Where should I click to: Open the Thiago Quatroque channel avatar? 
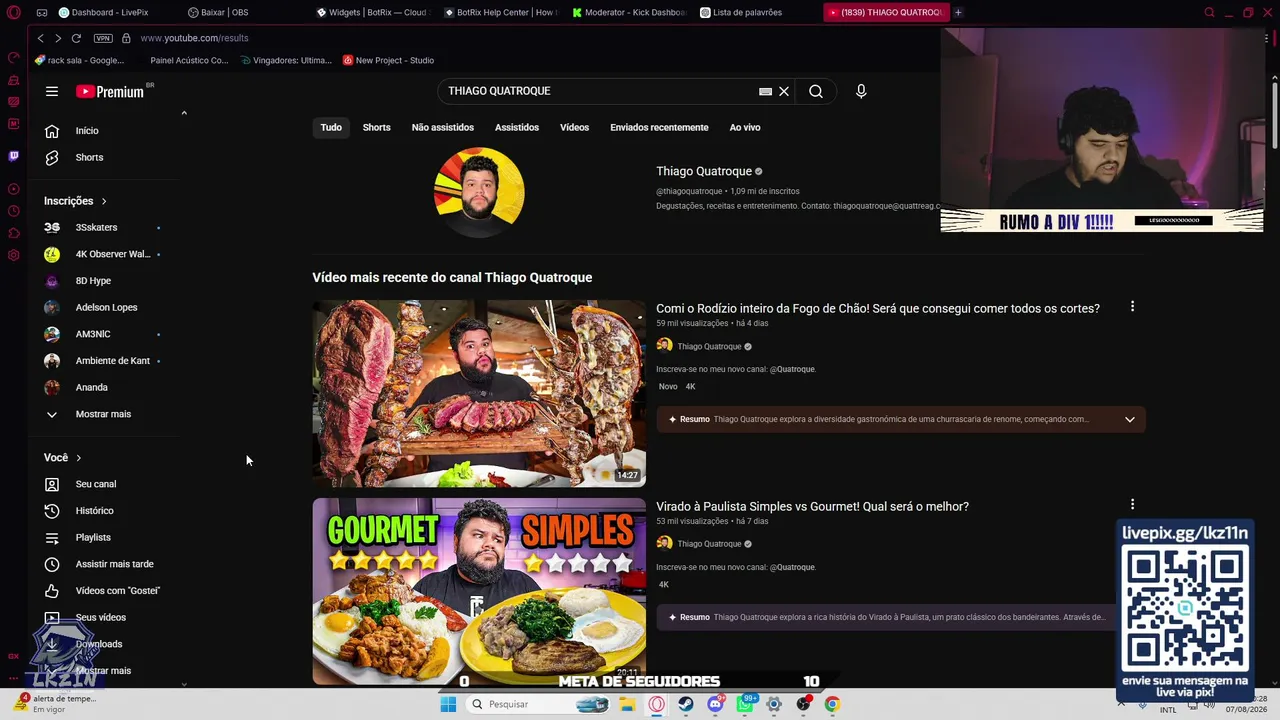[479, 192]
